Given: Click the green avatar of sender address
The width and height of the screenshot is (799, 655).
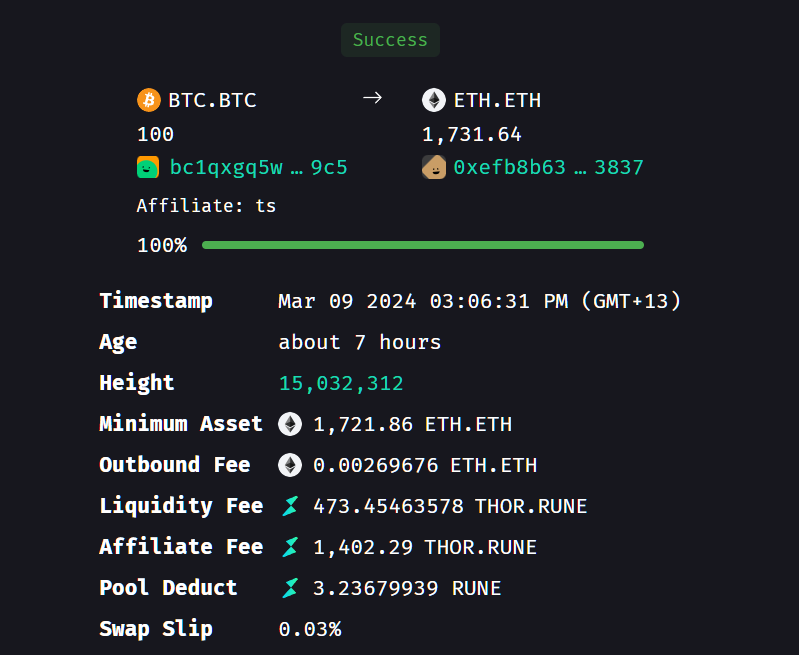Looking at the screenshot, I should pos(148,167).
